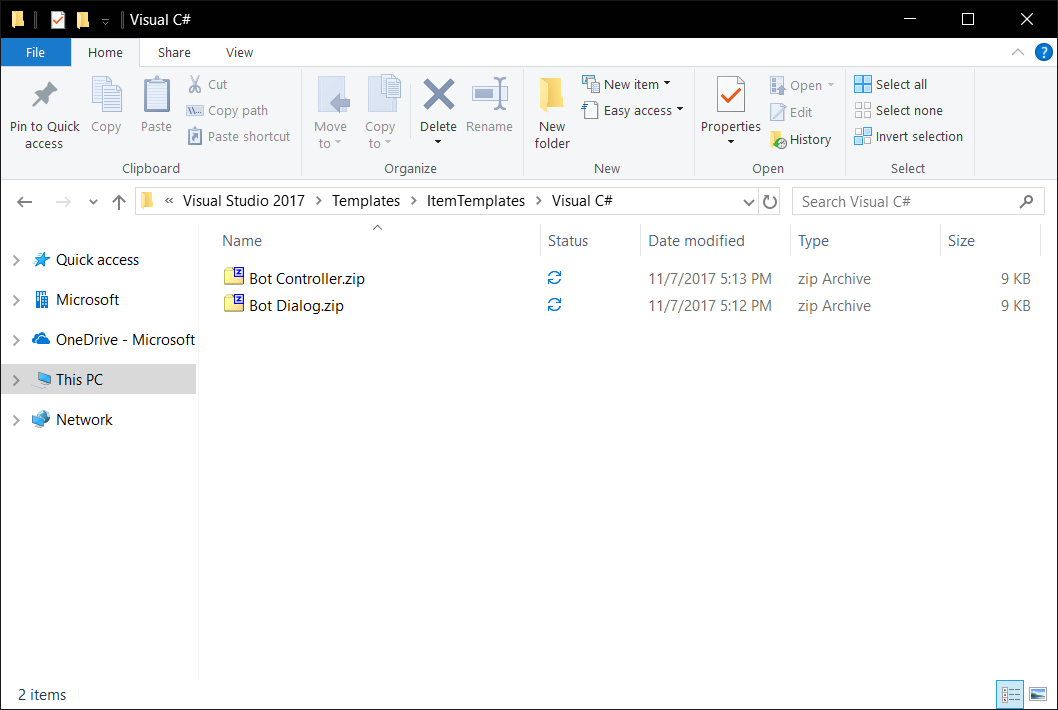Screen dimensions: 1058x710
Task: Click the Cut scissors icon
Action: (x=195, y=84)
